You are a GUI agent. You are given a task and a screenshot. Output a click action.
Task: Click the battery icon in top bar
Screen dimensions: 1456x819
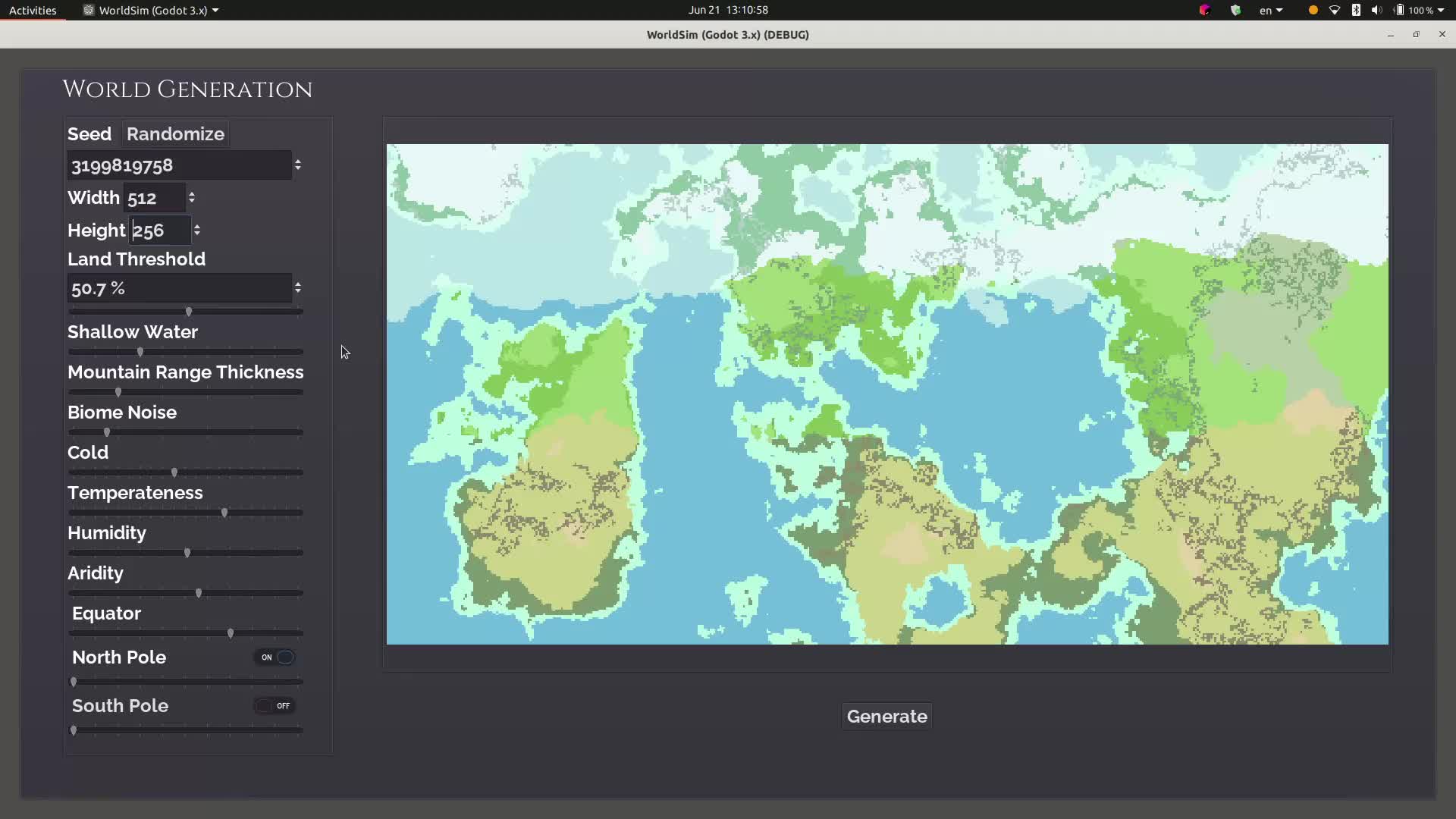click(x=1399, y=10)
